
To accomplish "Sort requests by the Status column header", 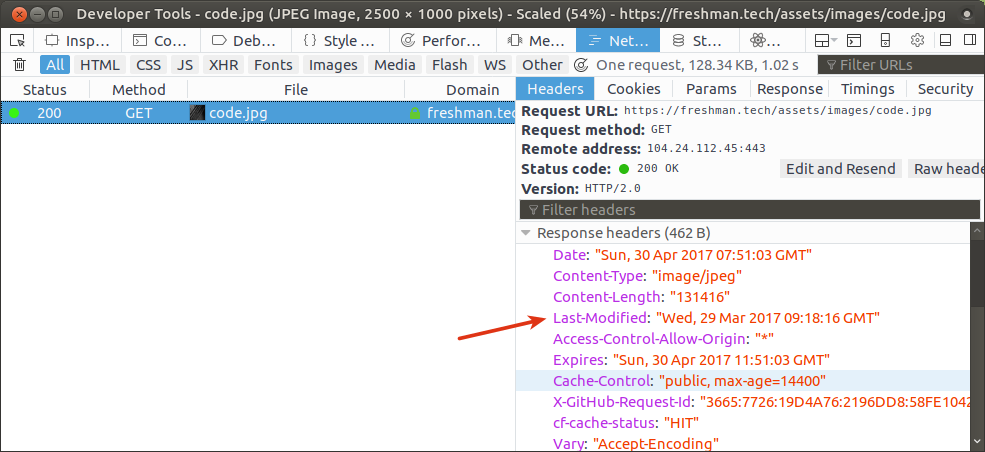I will [44, 89].
